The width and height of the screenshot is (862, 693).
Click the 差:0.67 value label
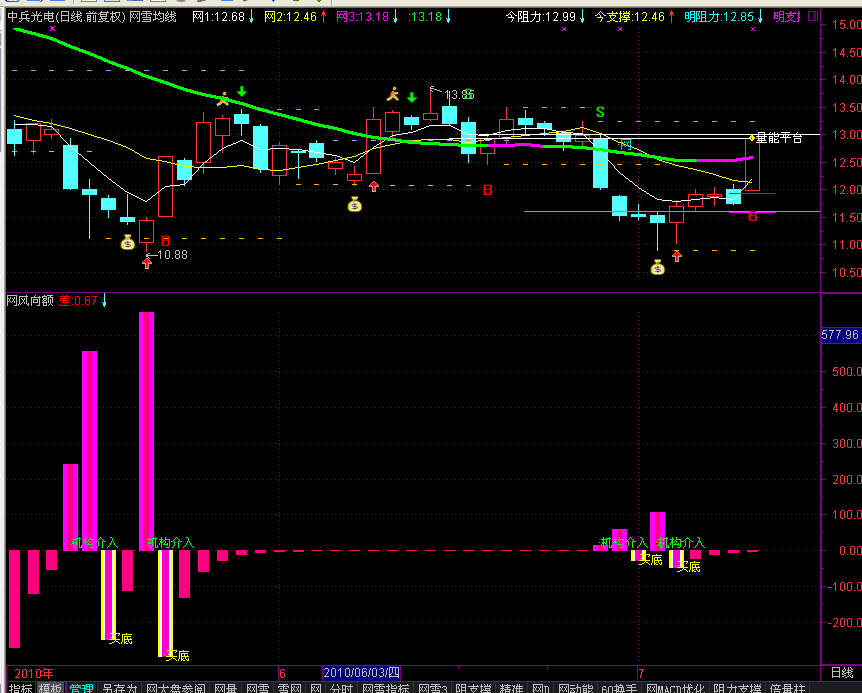78,301
